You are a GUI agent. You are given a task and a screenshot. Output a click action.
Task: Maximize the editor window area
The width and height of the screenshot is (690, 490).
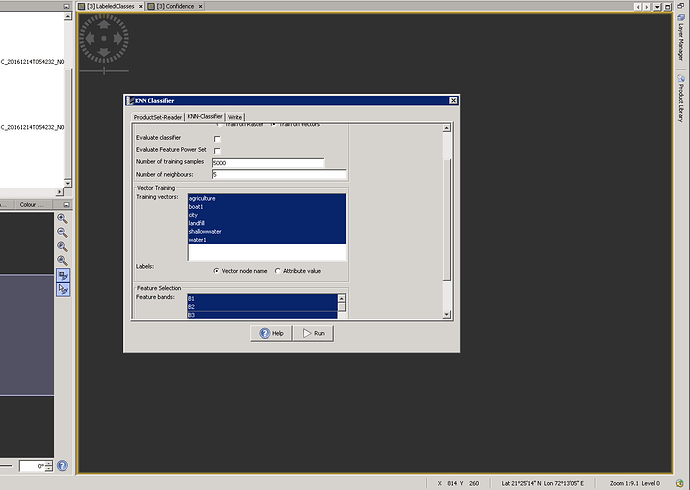click(x=667, y=7)
